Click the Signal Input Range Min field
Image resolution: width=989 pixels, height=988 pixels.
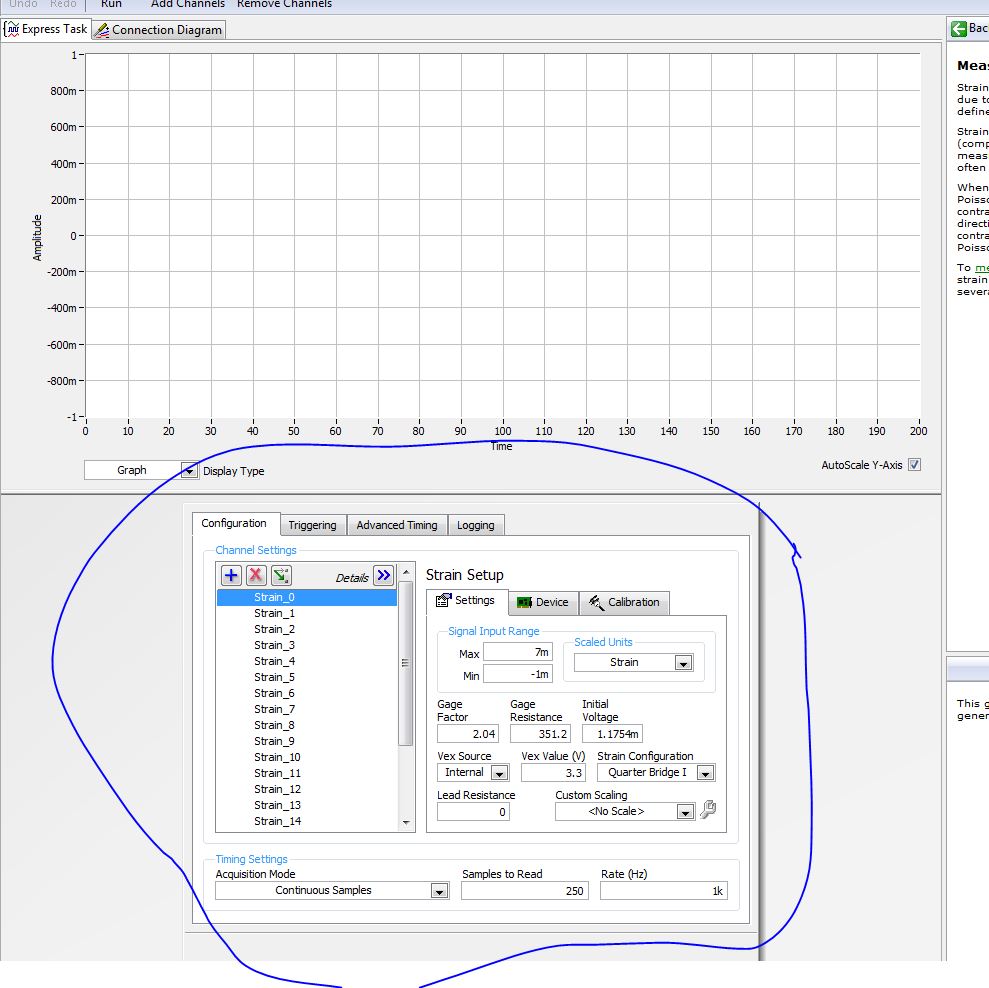[517, 674]
